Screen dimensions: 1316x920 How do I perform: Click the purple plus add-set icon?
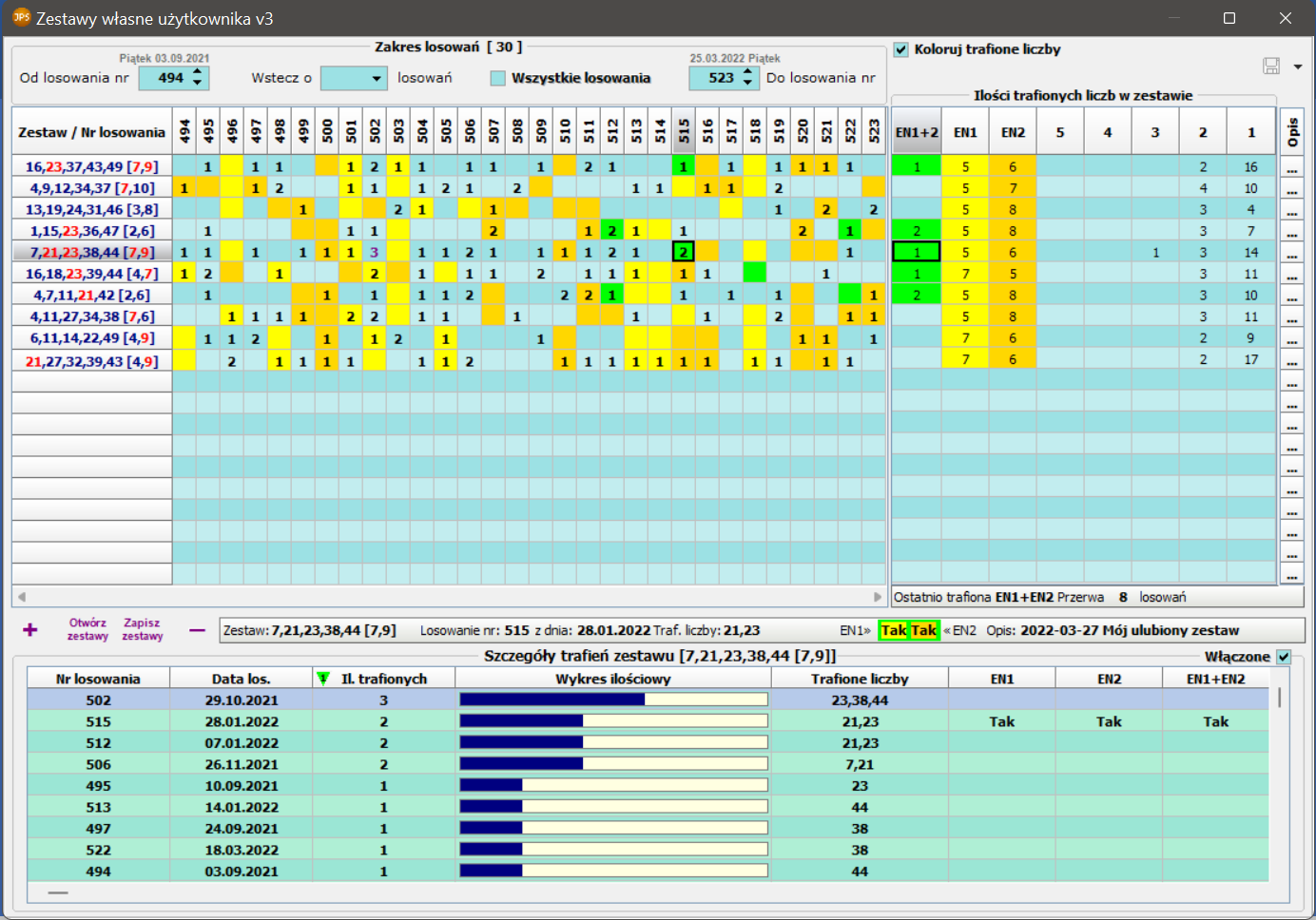(x=30, y=629)
